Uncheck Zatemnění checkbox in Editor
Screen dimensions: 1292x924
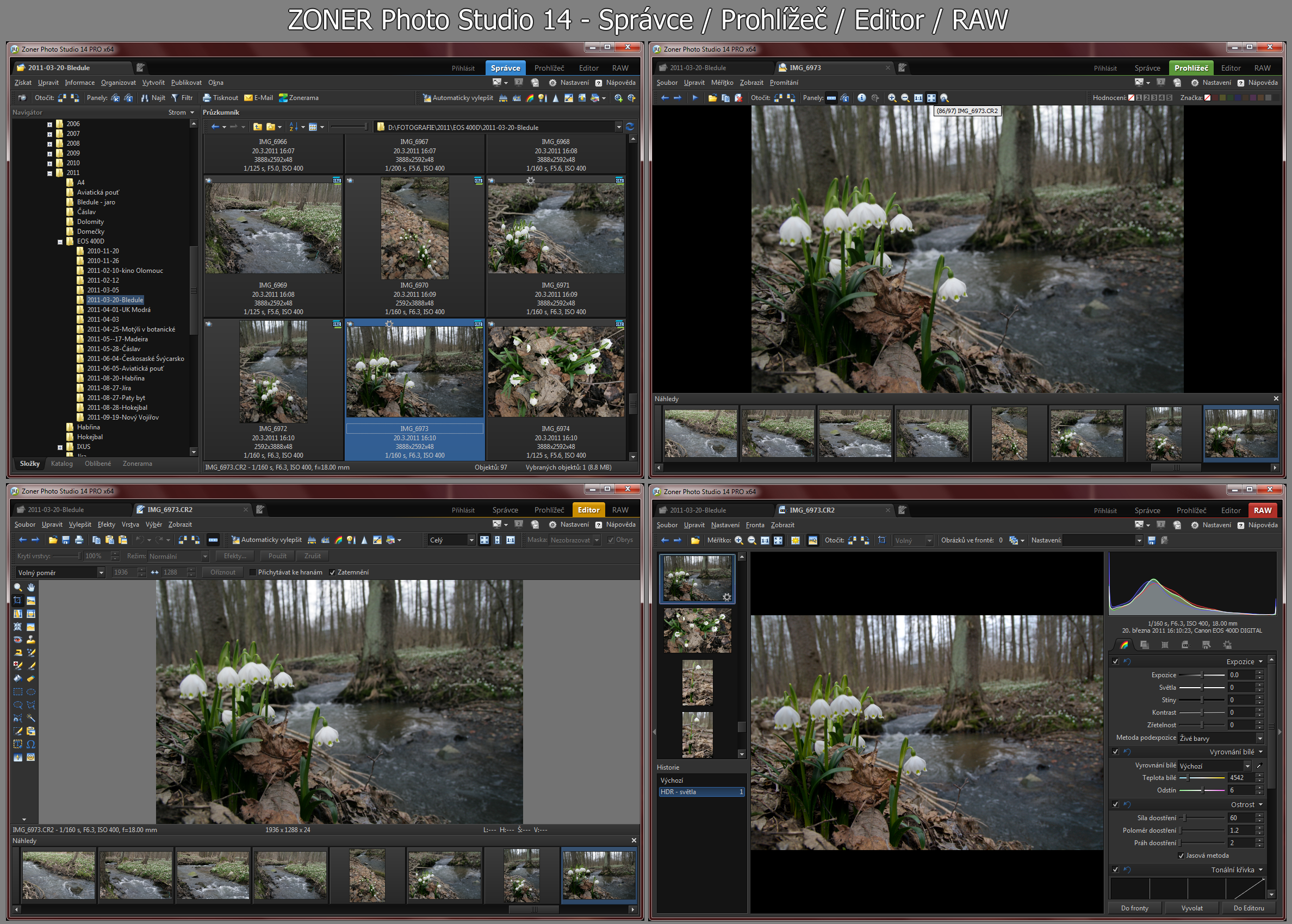332,572
